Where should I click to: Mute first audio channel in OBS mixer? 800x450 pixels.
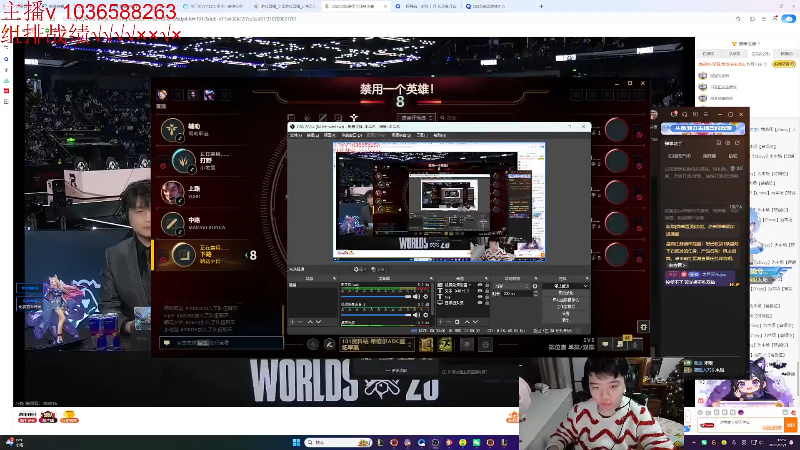[416, 296]
